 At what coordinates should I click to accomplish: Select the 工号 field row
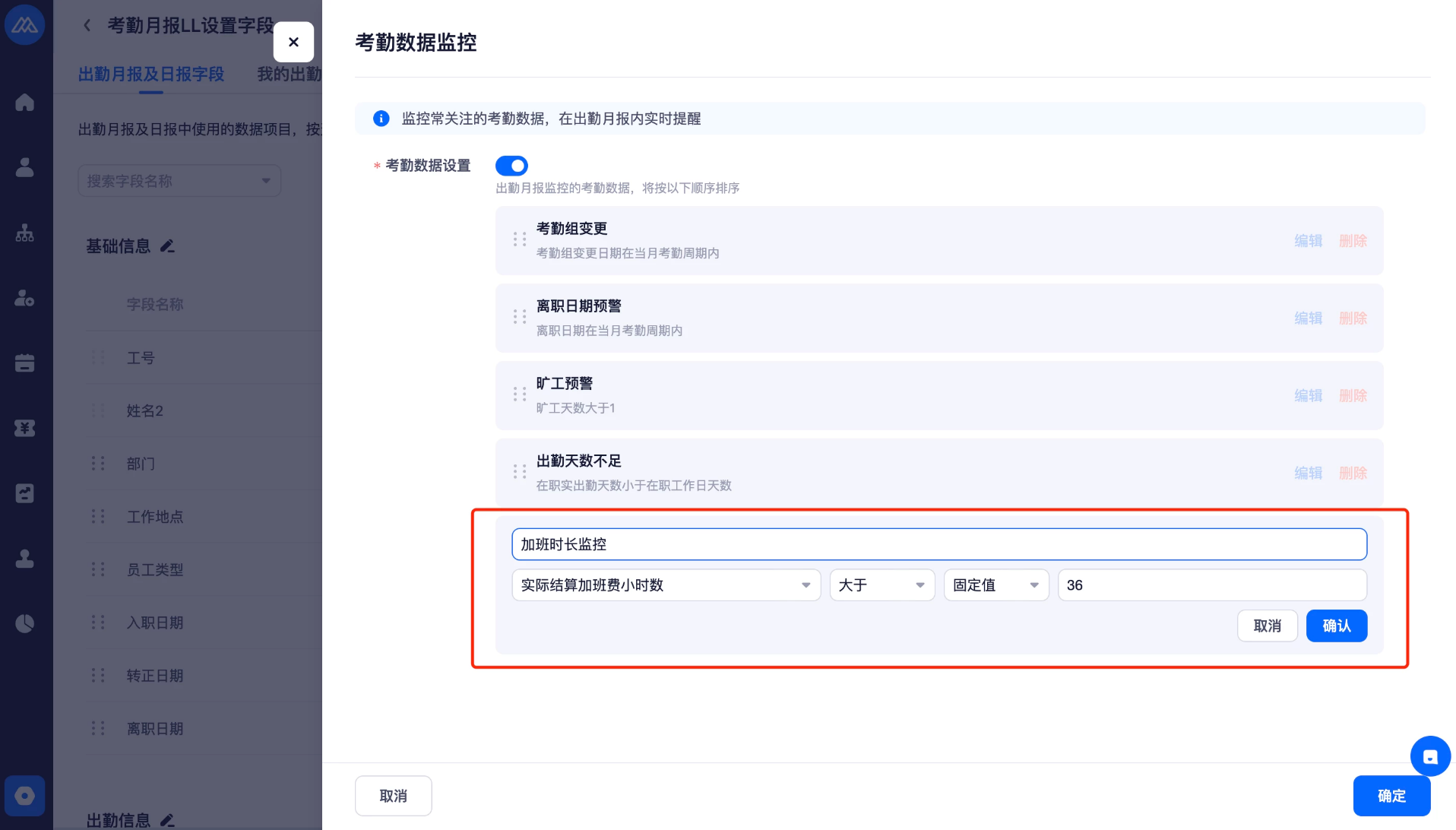click(203, 357)
